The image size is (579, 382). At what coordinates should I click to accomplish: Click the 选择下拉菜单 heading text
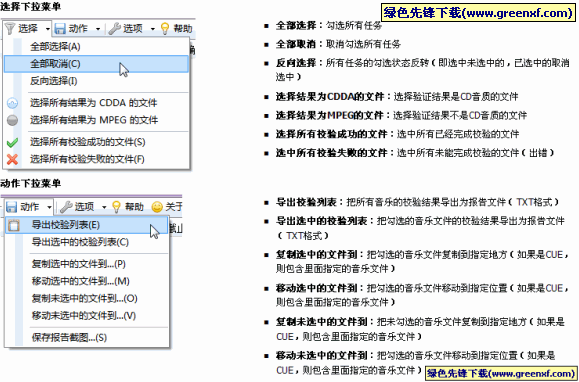tap(31, 7)
